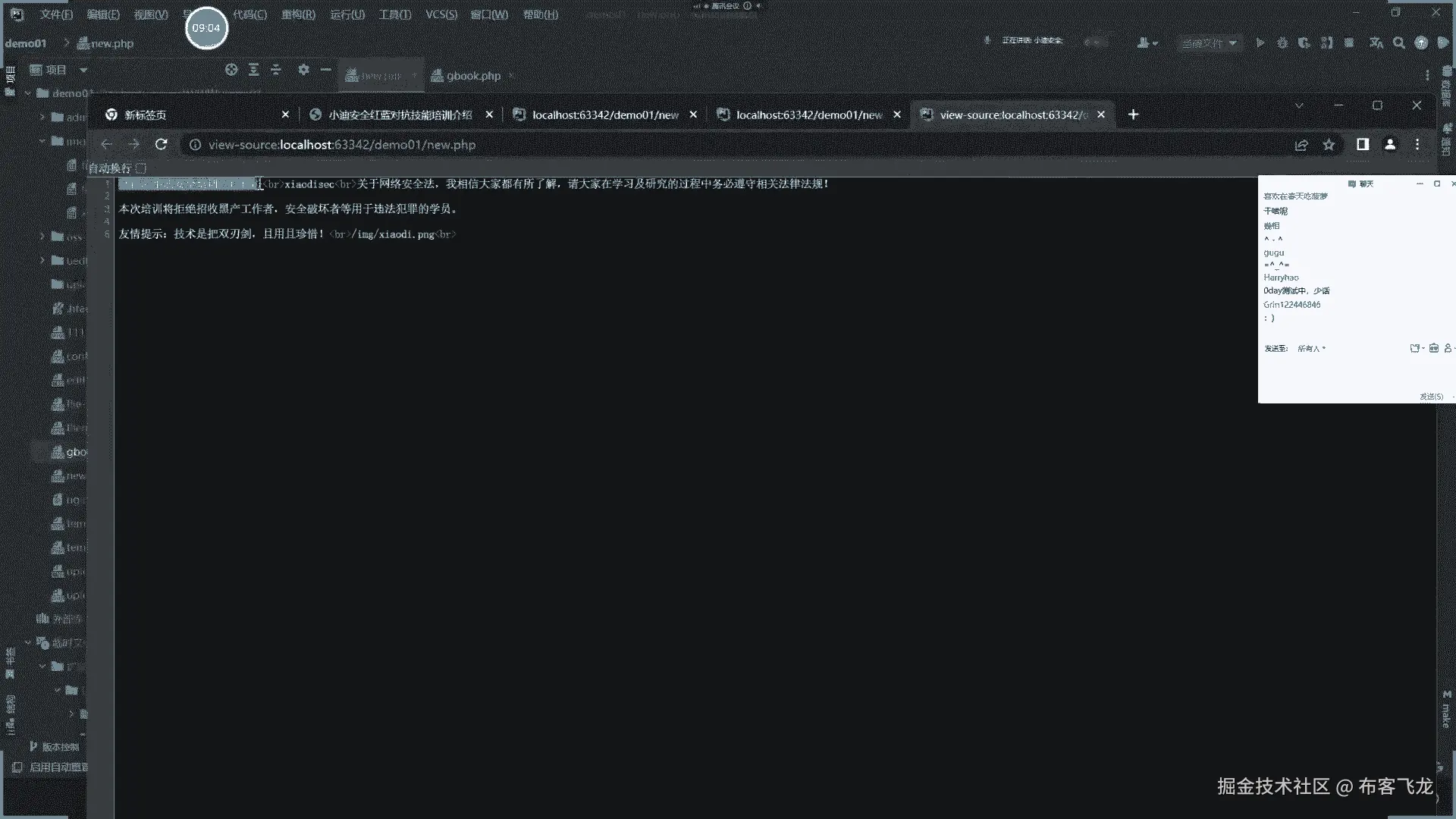Open the 当前文件 run configuration dropdown

(1210, 43)
